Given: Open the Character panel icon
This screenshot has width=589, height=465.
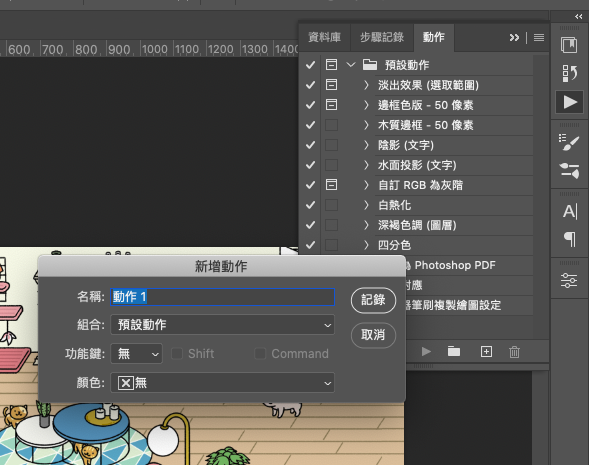Looking at the screenshot, I should click(569, 211).
